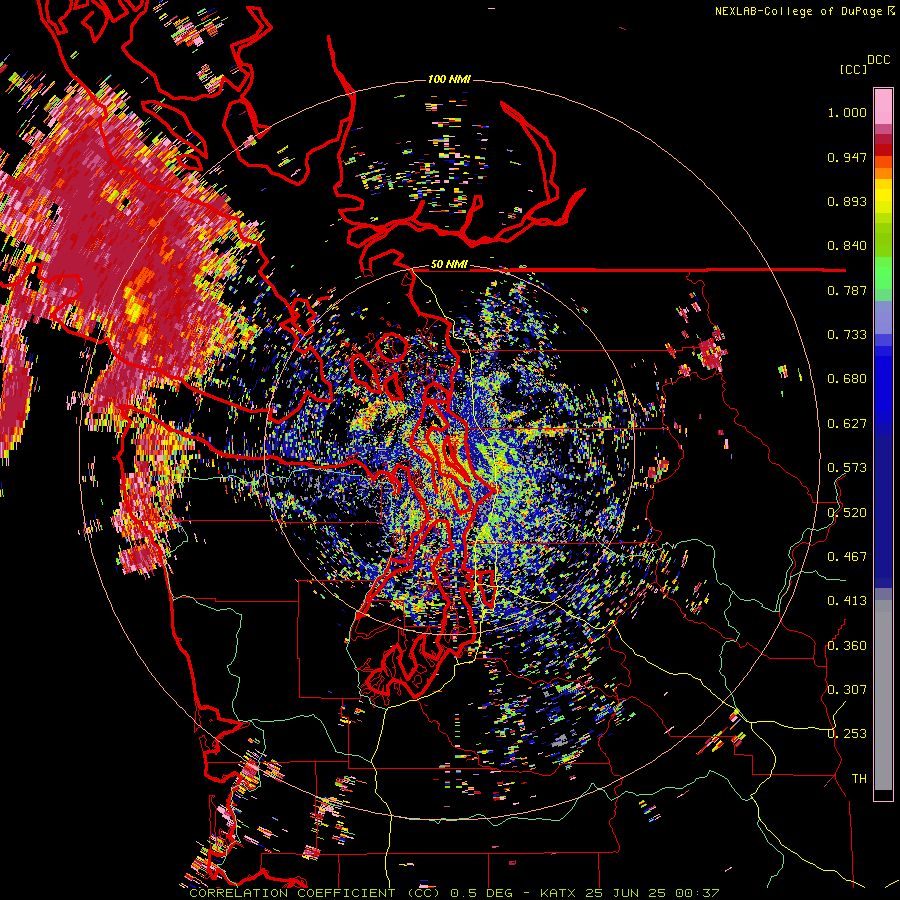Click the 50 NMI range ring label
The image size is (900, 900).
[x=449, y=264]
